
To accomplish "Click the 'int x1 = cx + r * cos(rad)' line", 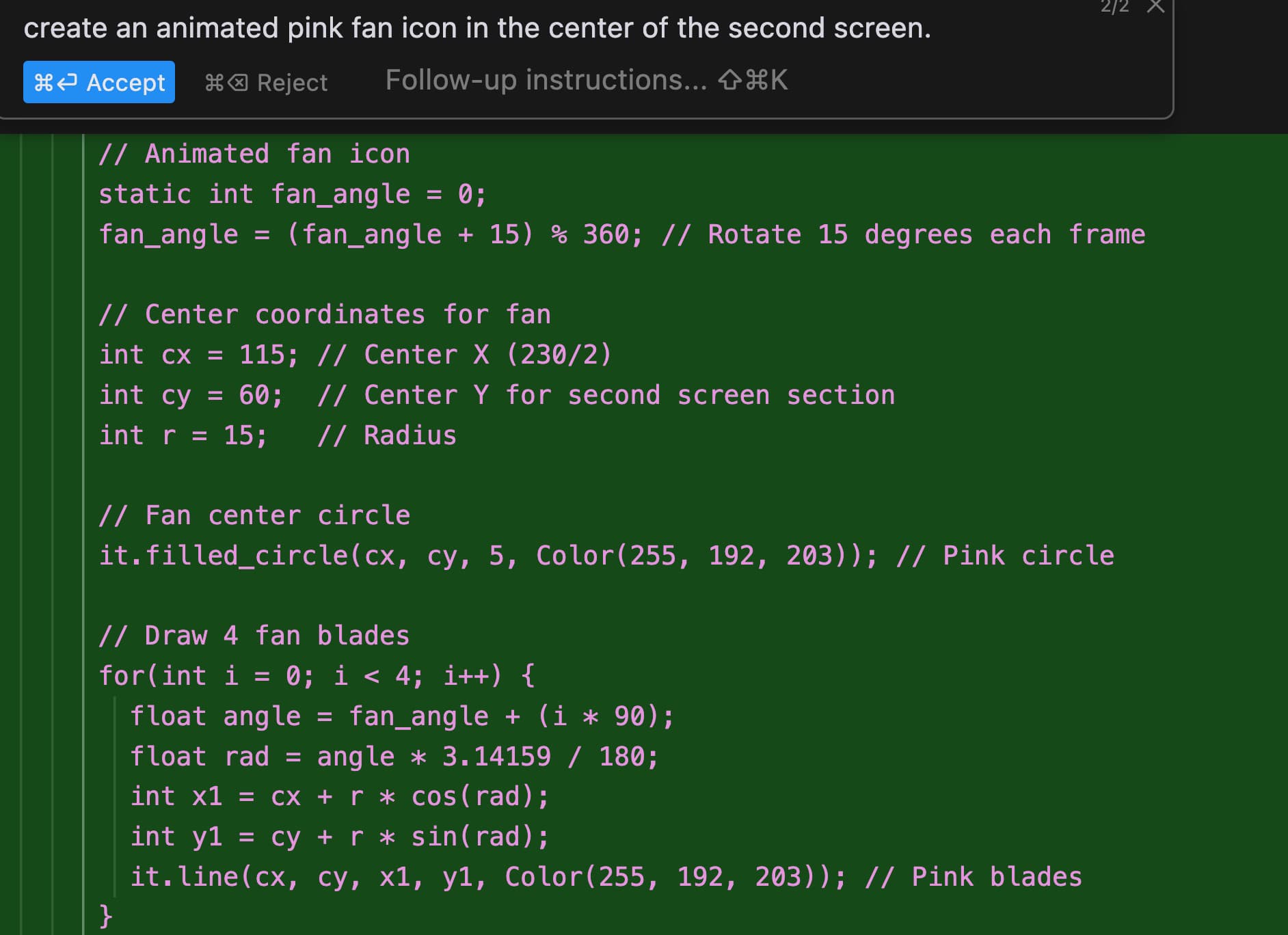I will click(x=339, y=796).
